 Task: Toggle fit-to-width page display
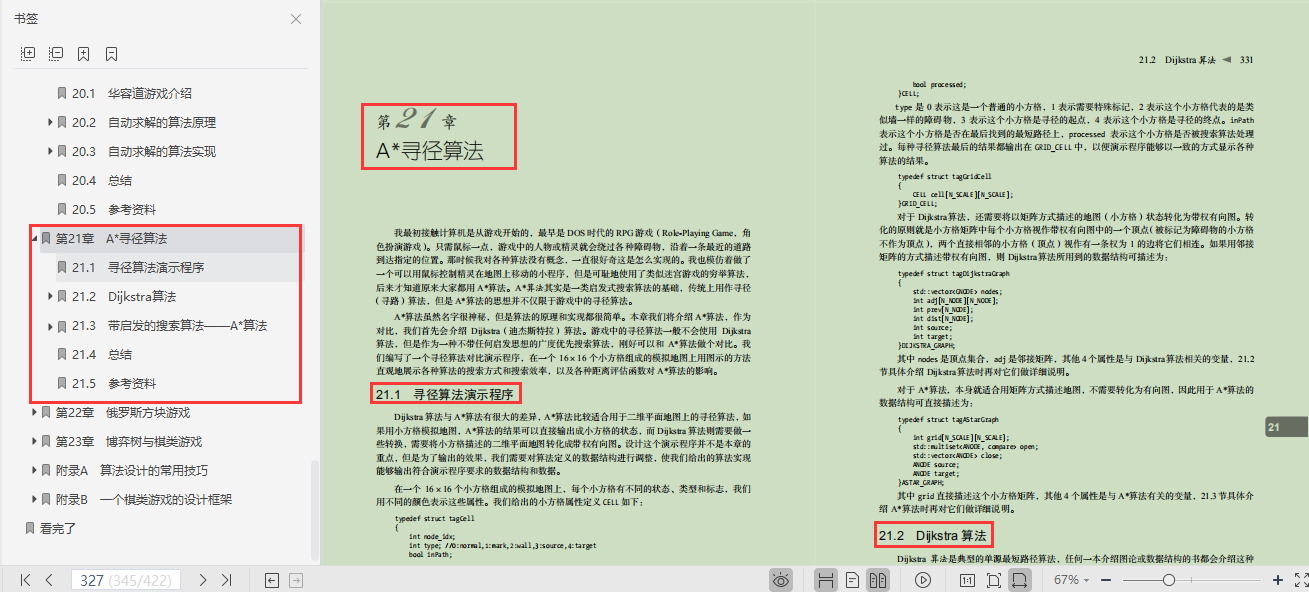[1021, 578]
